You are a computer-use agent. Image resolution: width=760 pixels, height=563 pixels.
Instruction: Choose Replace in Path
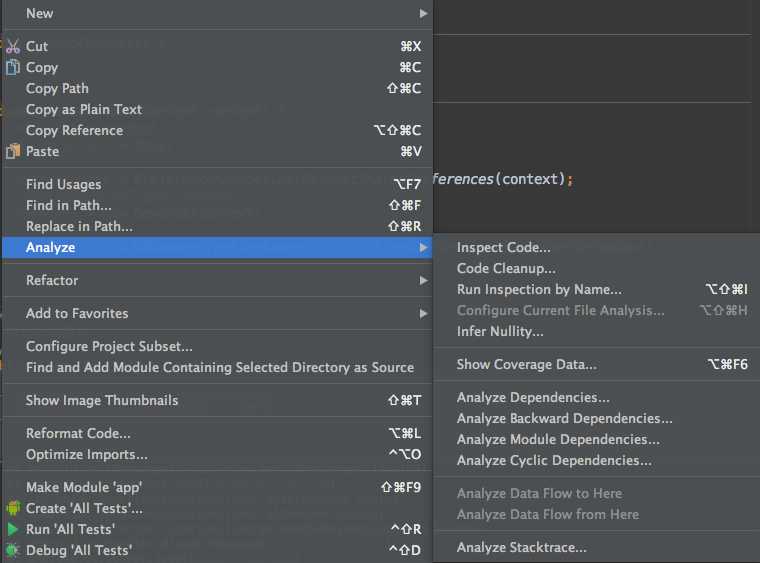pos(79,226)
